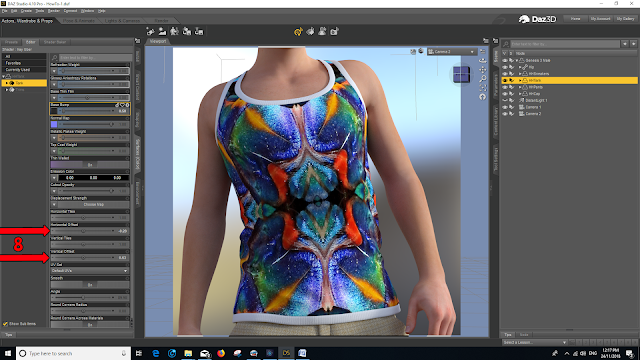Click the reset view control beside the viewport

coord(482,97)
